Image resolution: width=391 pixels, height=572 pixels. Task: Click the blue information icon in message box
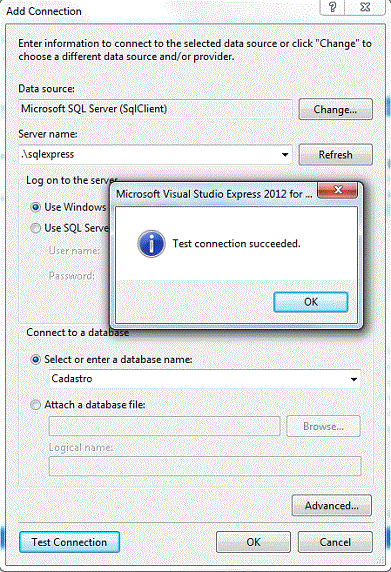tap(151, 244)
